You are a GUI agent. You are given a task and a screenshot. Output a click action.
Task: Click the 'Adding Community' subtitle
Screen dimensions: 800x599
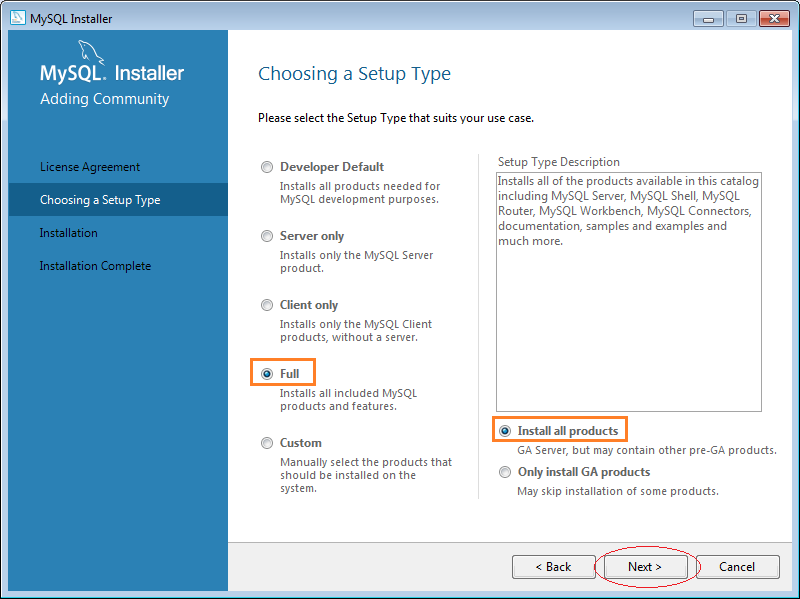105,99
